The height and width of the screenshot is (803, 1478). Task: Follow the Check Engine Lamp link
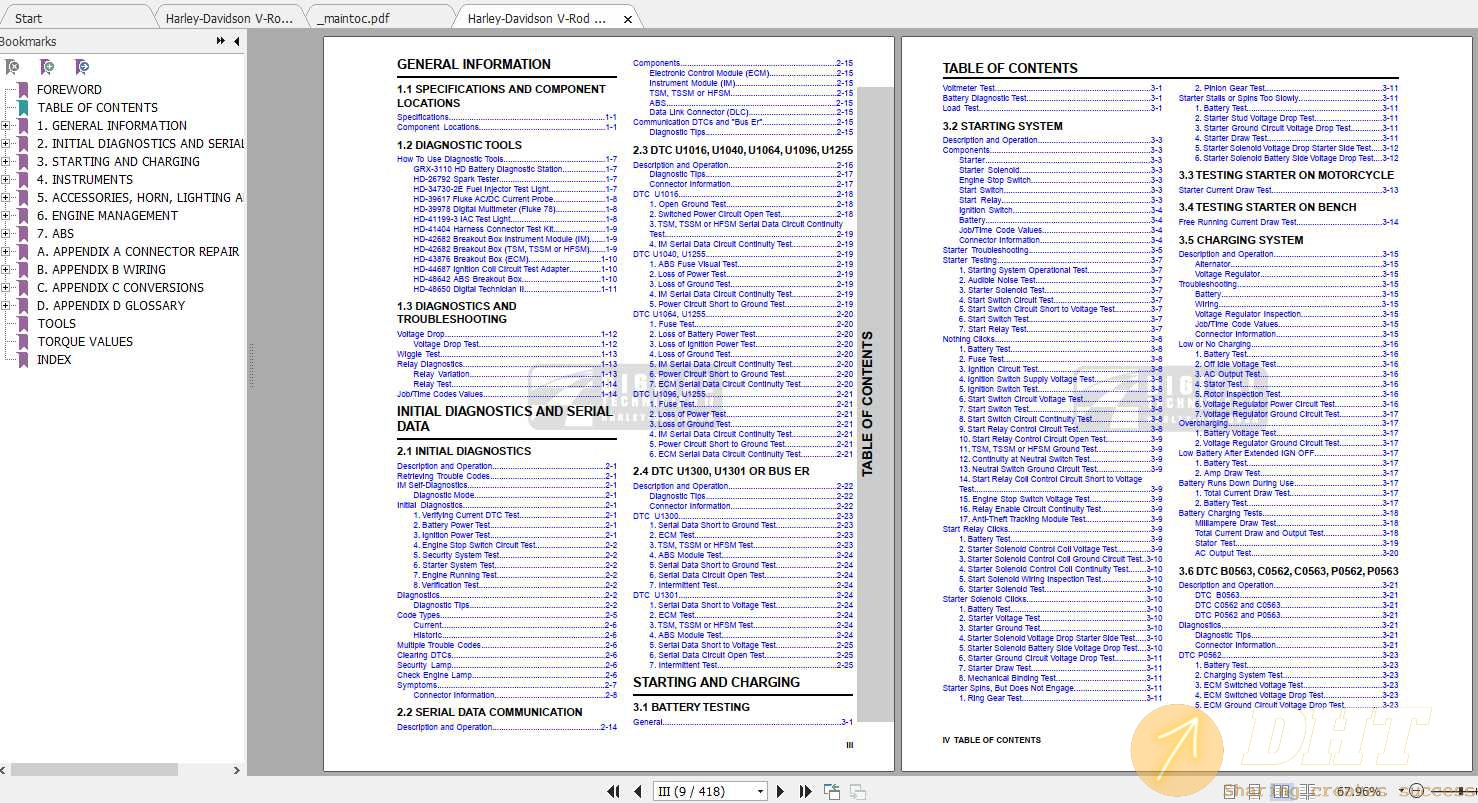[x=507, y=675]
